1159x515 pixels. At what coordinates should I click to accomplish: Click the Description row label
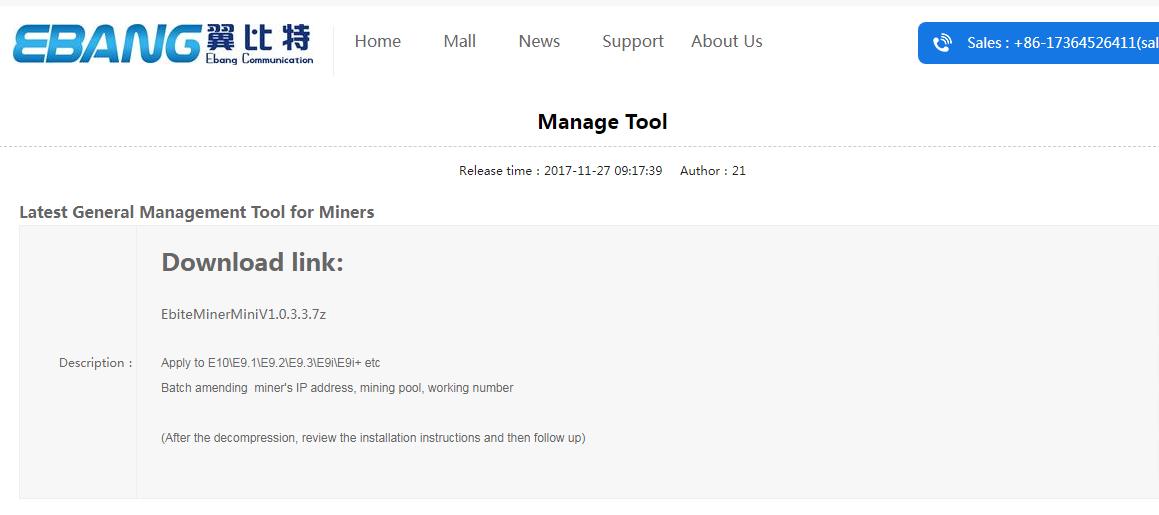pos(95,363)
